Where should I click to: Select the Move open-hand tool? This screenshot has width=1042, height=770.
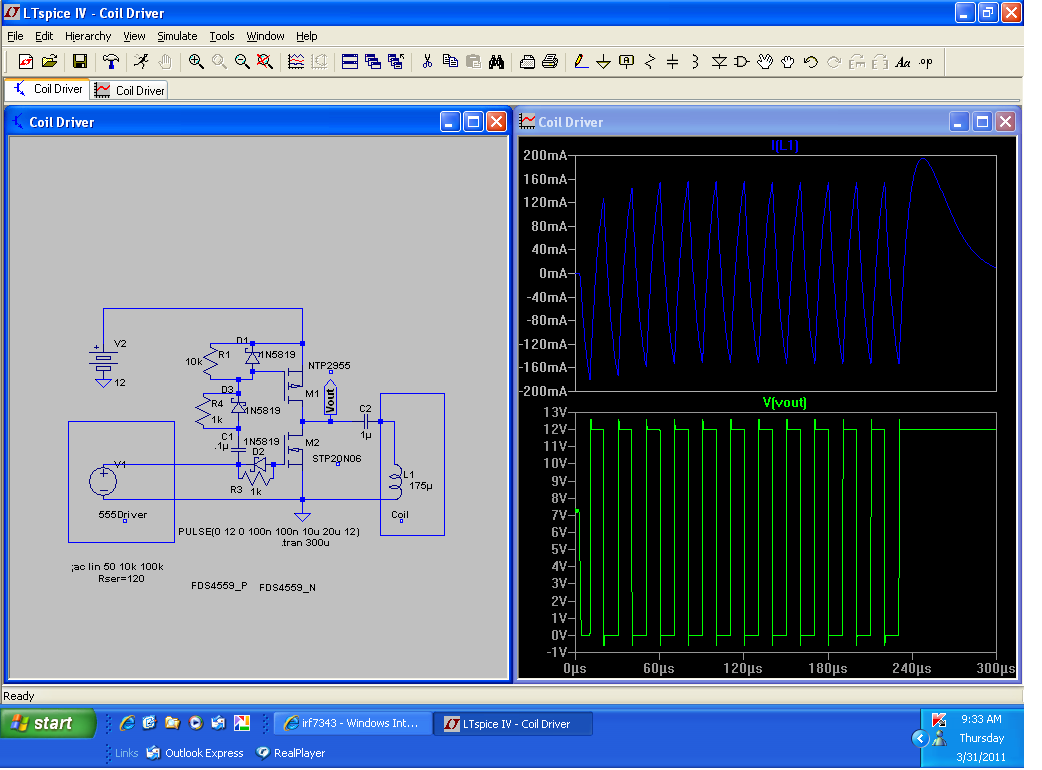[x=765, y=62]
